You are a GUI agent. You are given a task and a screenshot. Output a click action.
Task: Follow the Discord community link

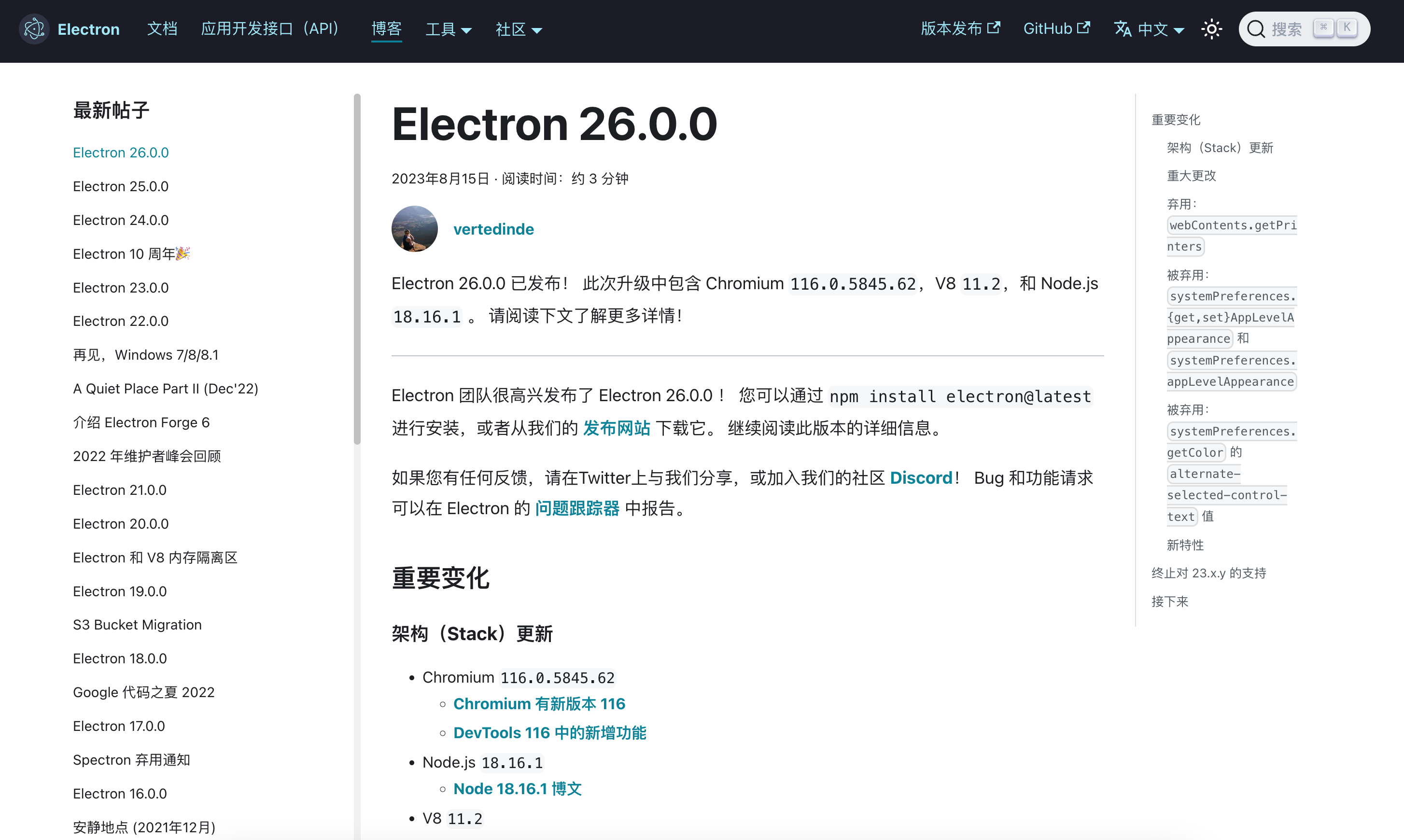coord(921,478)
